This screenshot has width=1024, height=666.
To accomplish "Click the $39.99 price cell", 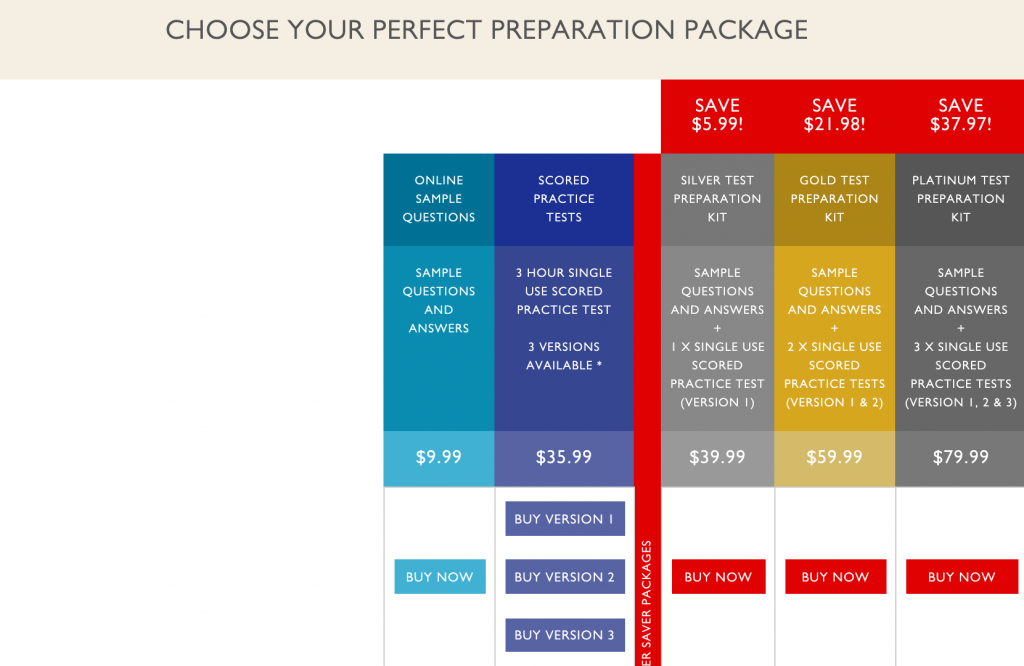I will point(717,458).
